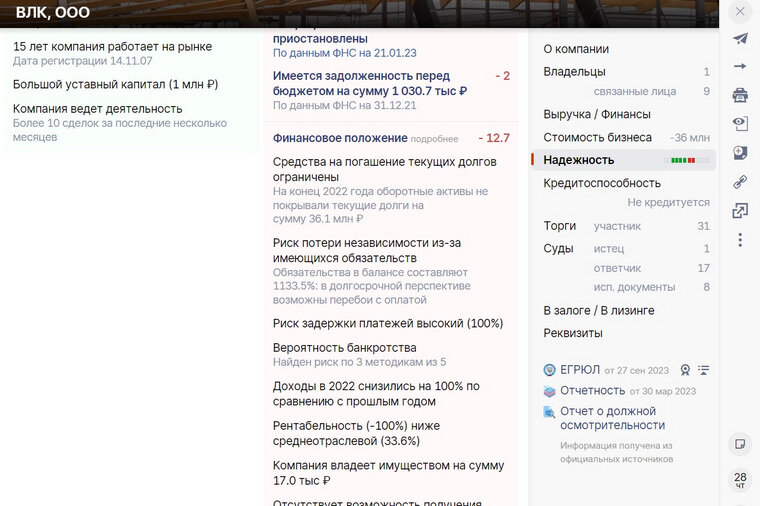Click Дата регистрации 14.11.07 text

[82, 61]
